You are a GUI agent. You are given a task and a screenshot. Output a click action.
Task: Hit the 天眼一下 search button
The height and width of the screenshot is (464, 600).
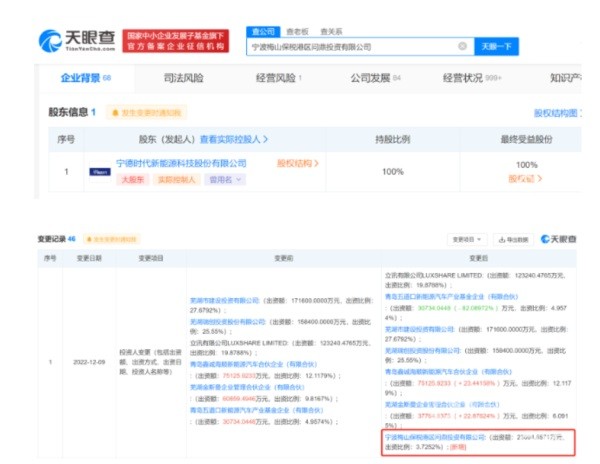click(x=496, y=47)
